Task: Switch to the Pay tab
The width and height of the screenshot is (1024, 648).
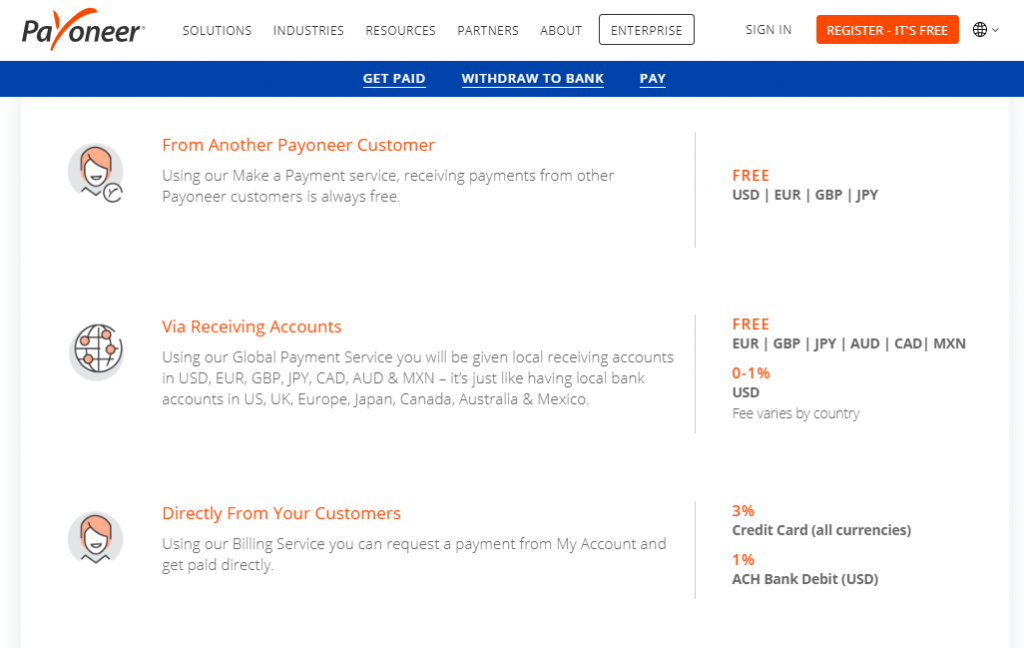Action: coord(652,79)
